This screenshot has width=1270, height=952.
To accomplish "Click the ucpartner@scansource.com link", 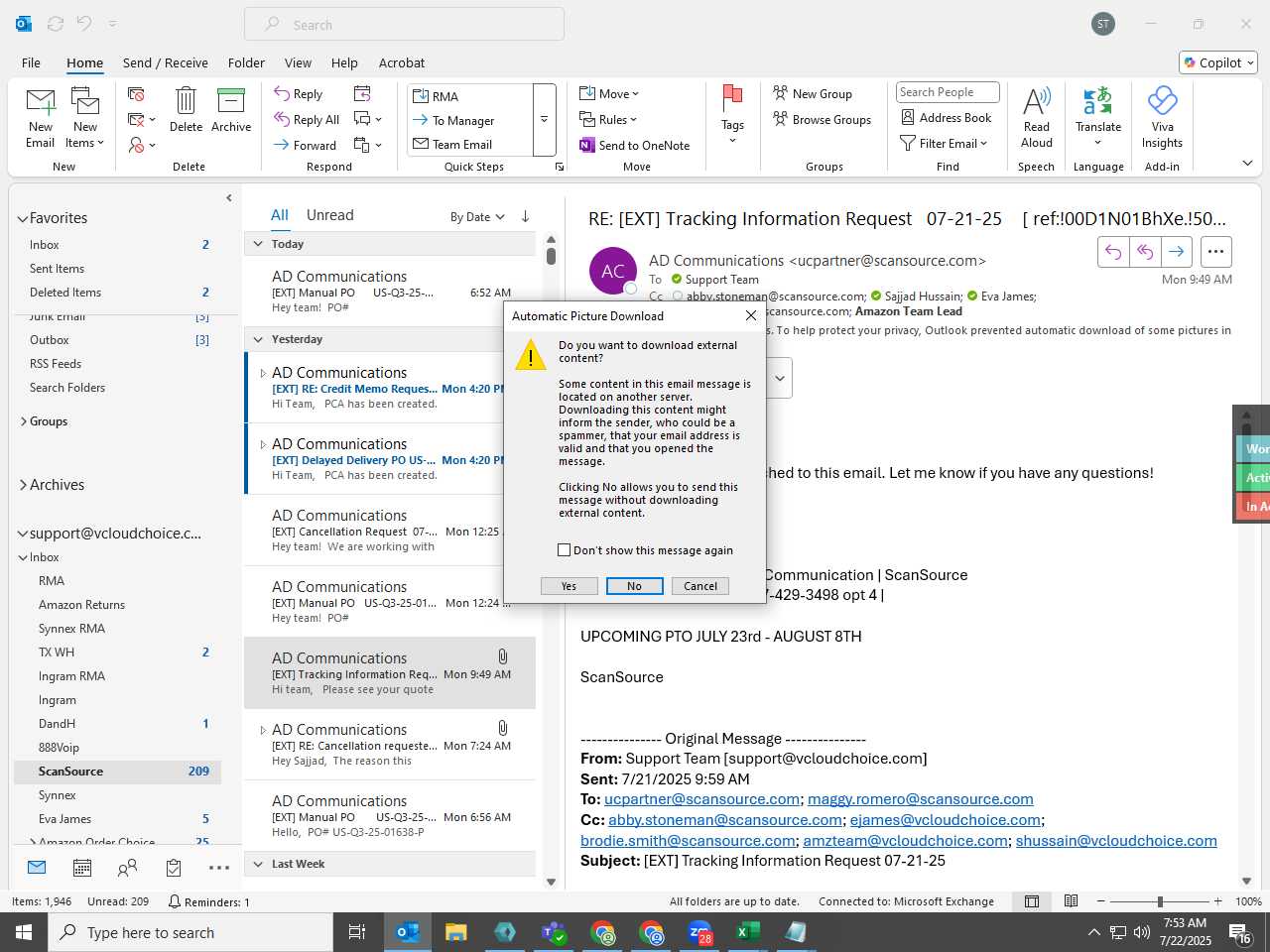I will (x=702, y=799).
